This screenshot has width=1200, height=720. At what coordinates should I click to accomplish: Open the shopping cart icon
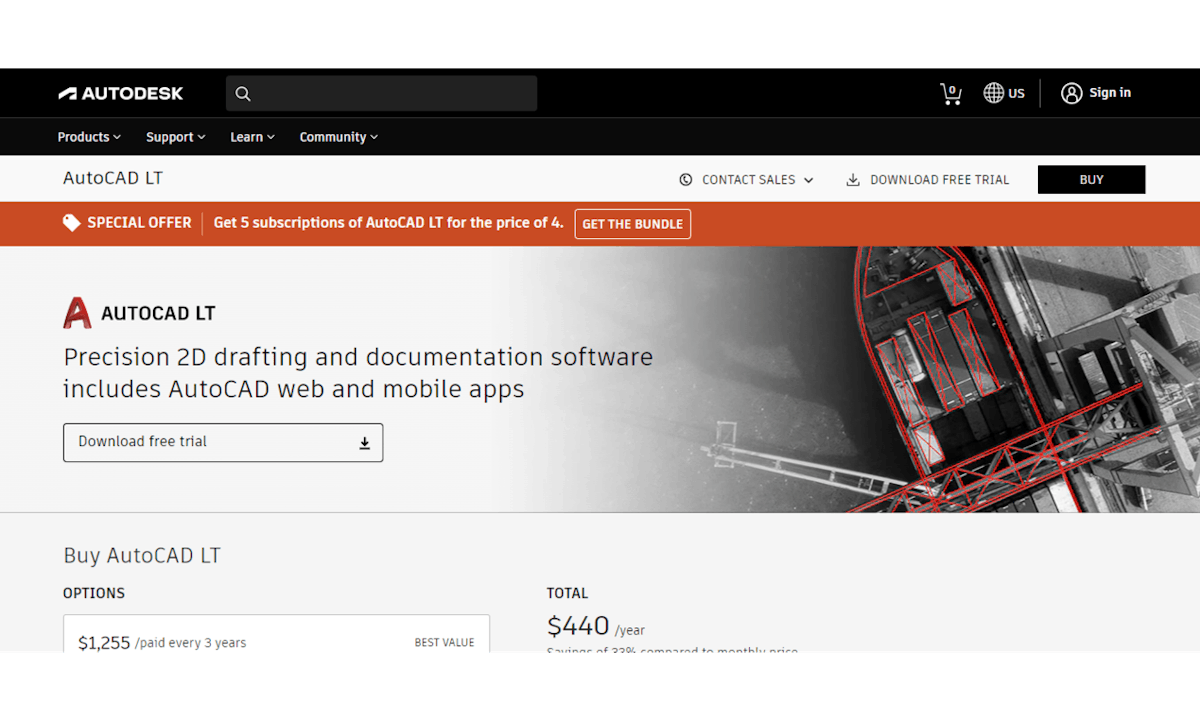950,93
